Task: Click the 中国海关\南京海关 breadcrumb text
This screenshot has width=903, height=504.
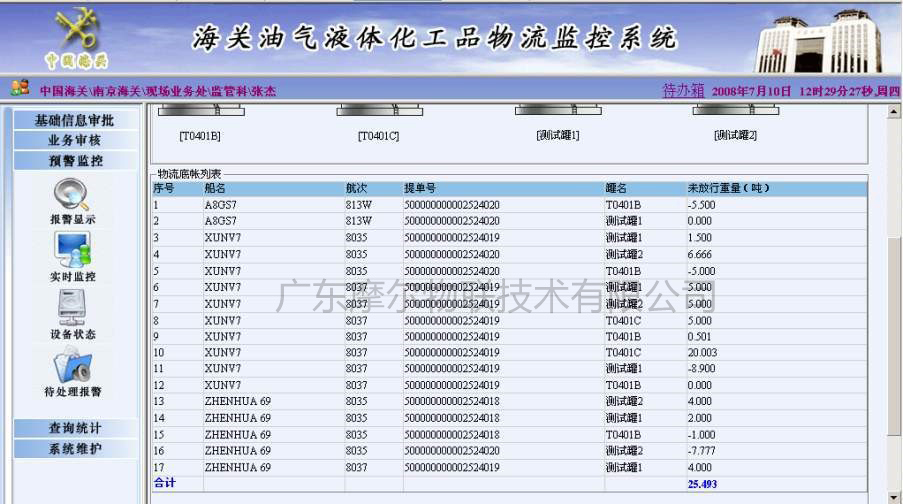Action: [x=90, y=91]
